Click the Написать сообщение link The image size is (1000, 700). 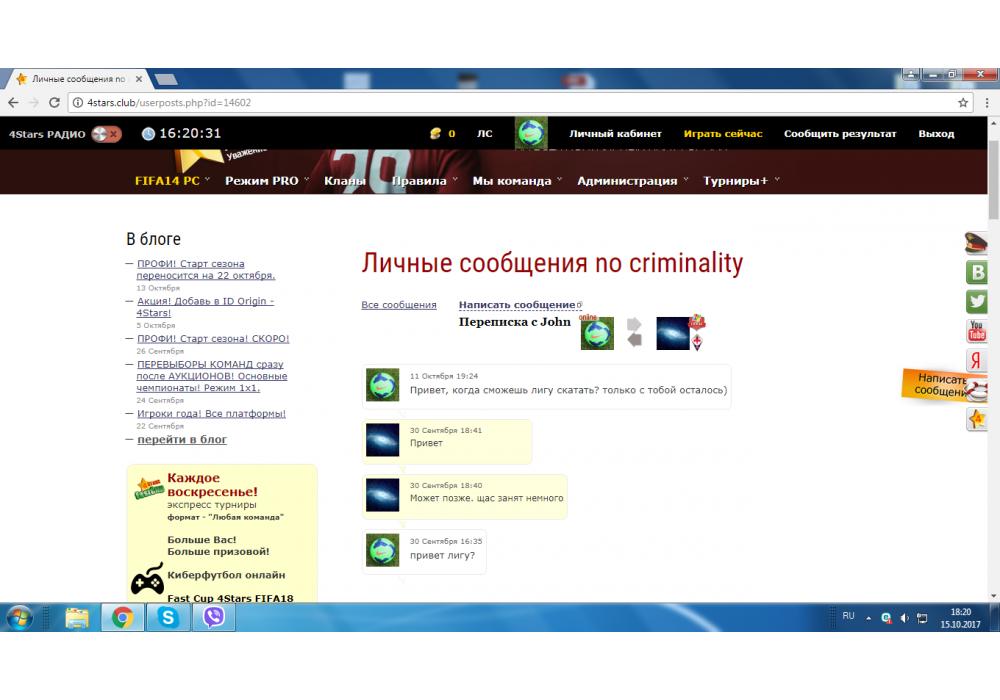point(517,305)
